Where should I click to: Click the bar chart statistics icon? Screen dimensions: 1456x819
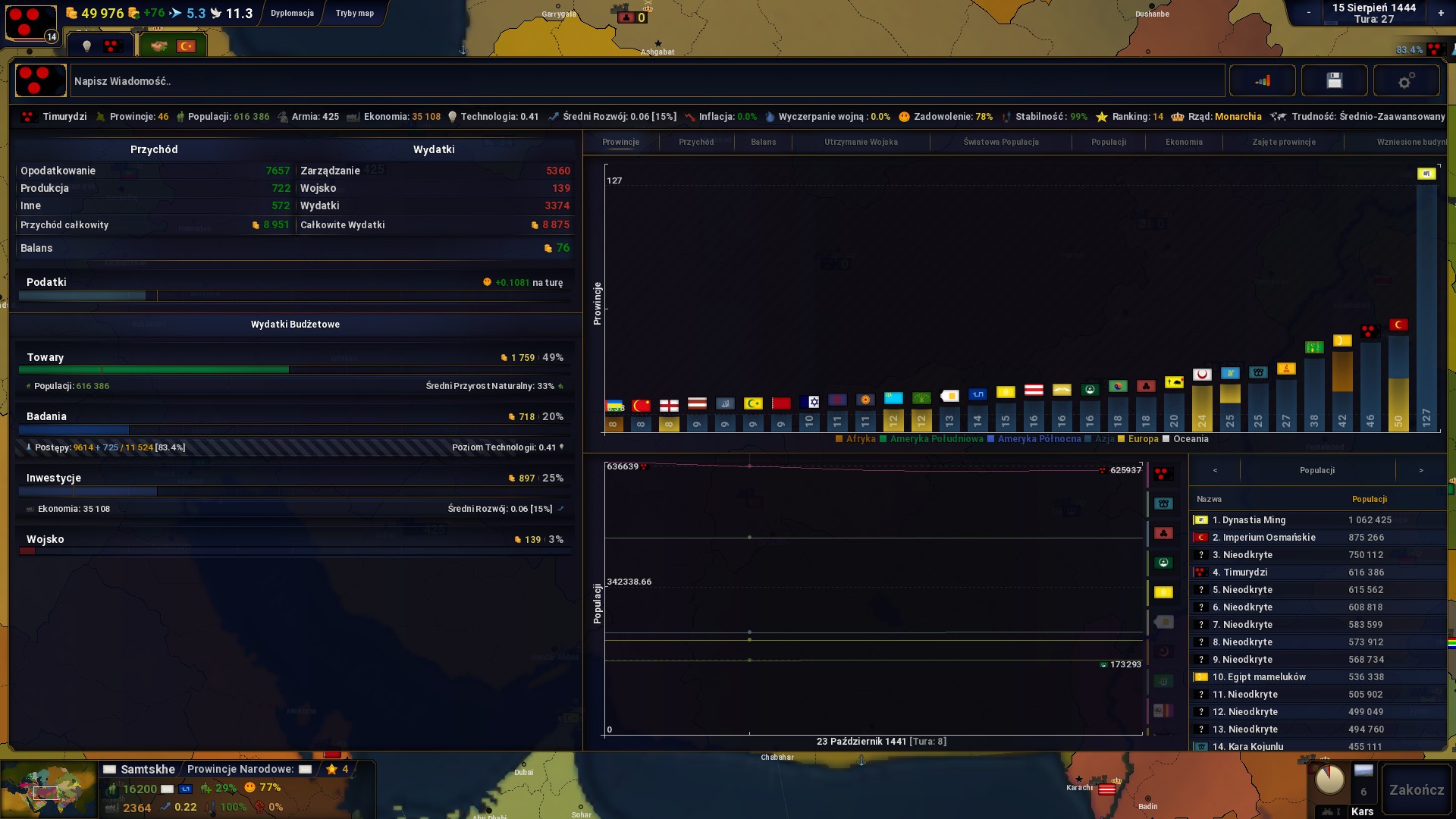(x=1262, y=80)
